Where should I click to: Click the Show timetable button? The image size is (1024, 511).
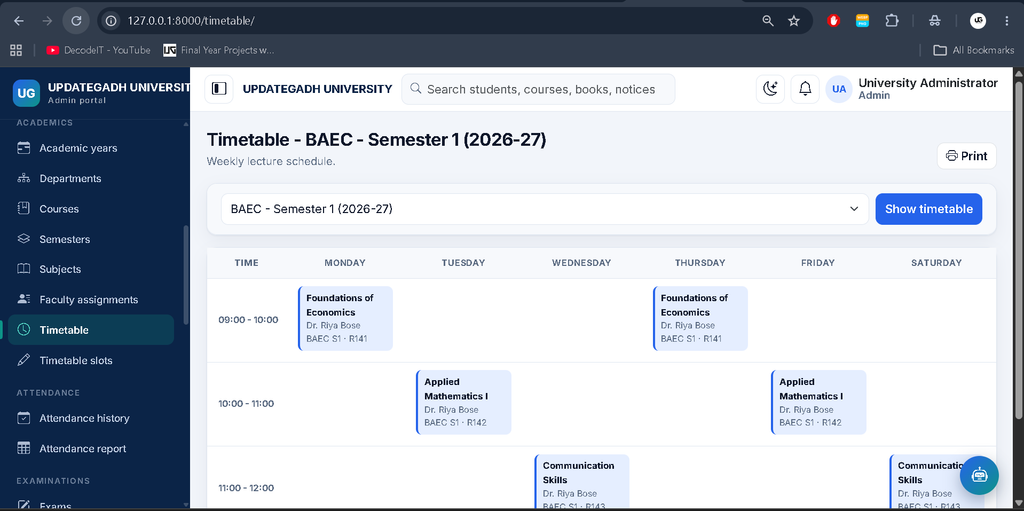[x=929, y=209]
